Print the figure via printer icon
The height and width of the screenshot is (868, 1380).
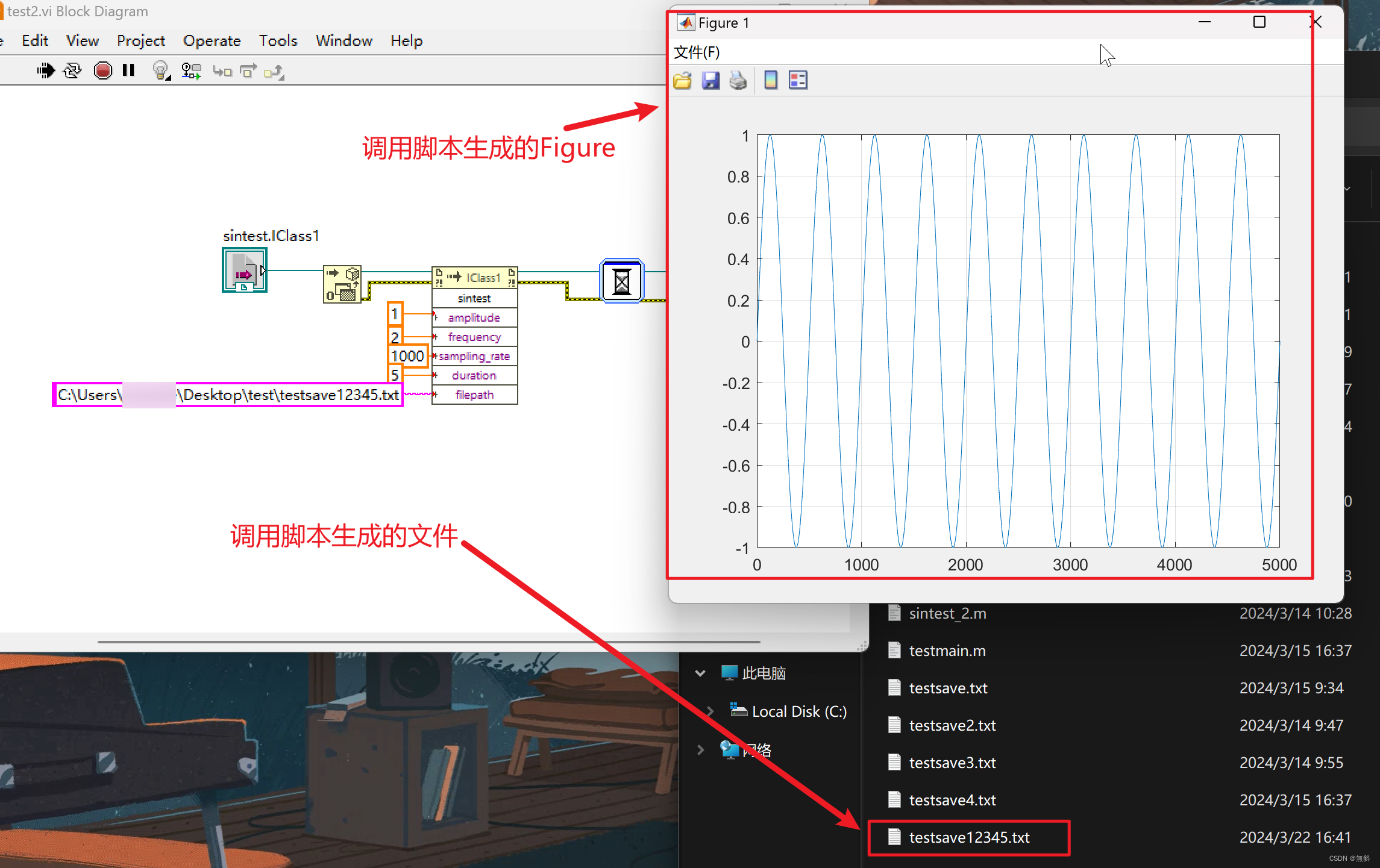click(x=738, y=80)
